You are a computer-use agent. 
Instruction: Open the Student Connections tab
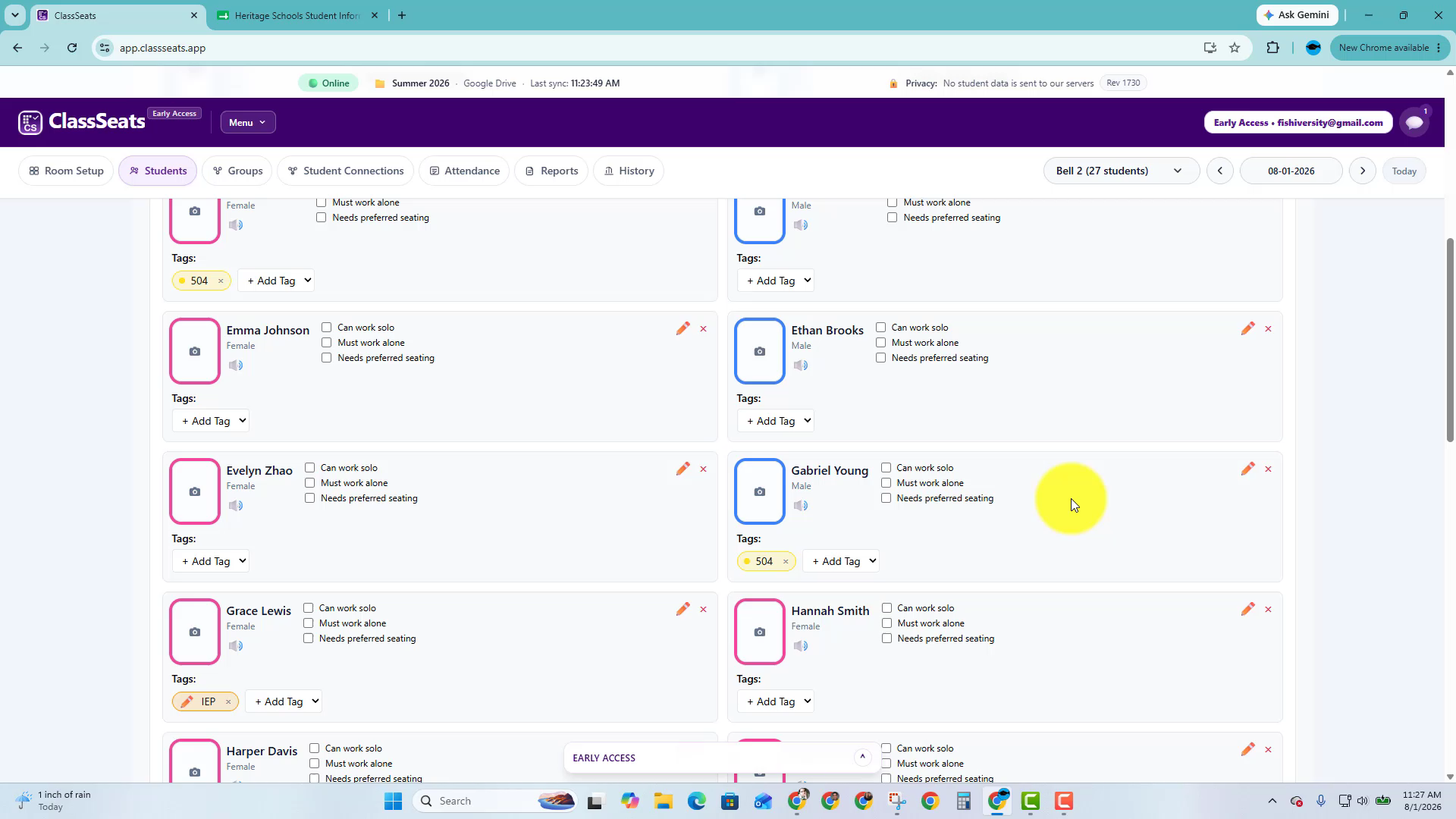(x=346, y=171)
